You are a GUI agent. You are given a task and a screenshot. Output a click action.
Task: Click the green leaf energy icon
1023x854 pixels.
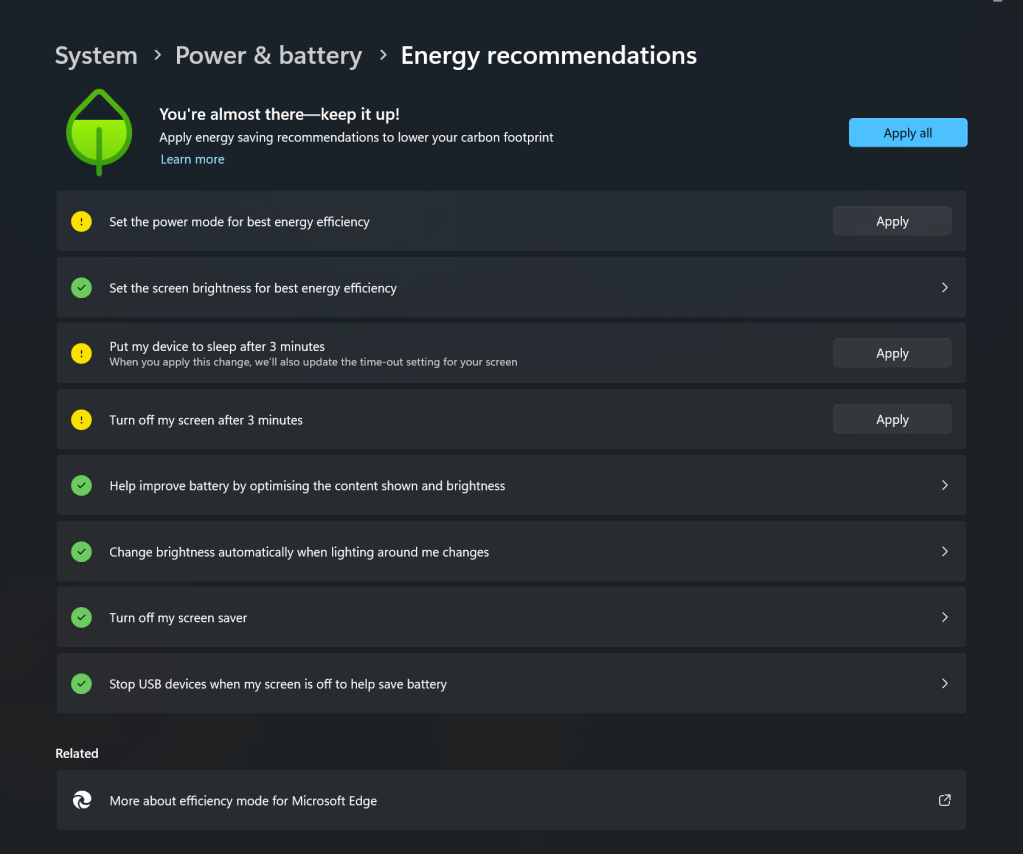pos(99,132)
